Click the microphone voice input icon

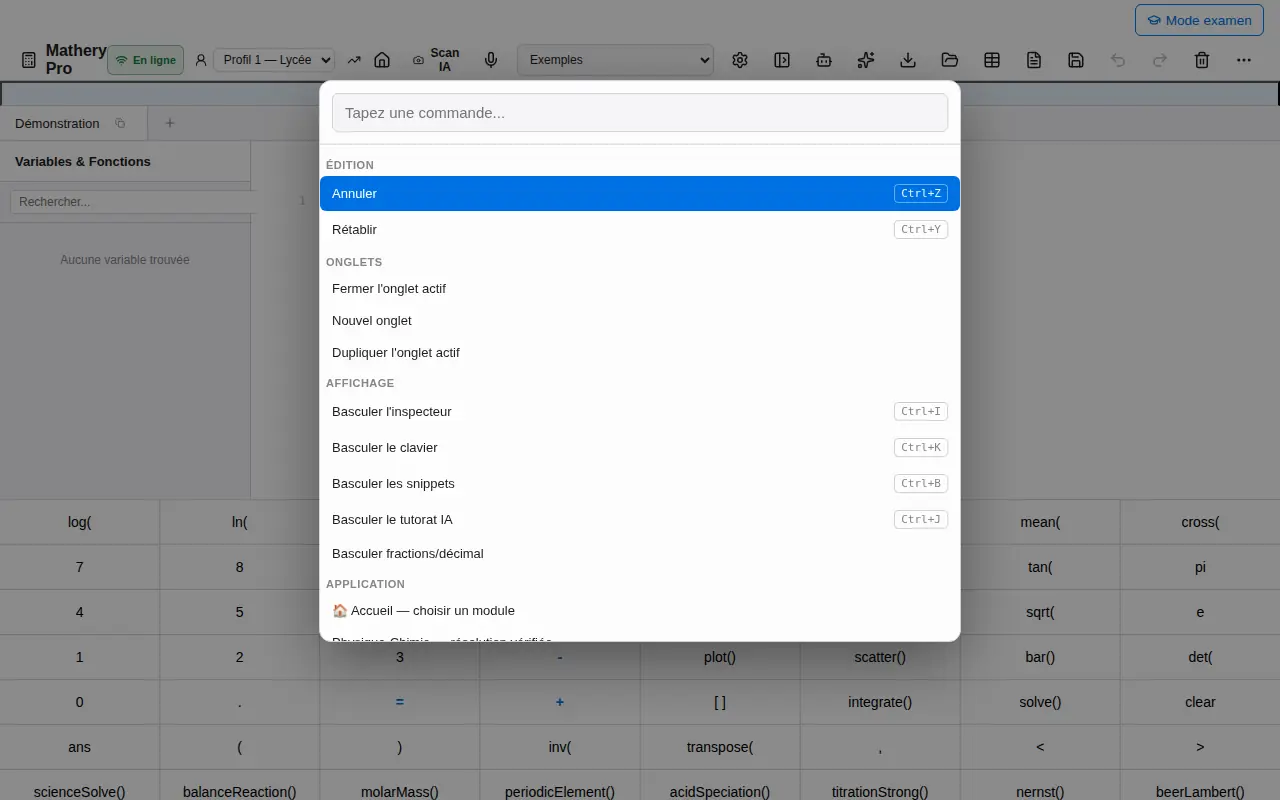[x=491, y=60]
